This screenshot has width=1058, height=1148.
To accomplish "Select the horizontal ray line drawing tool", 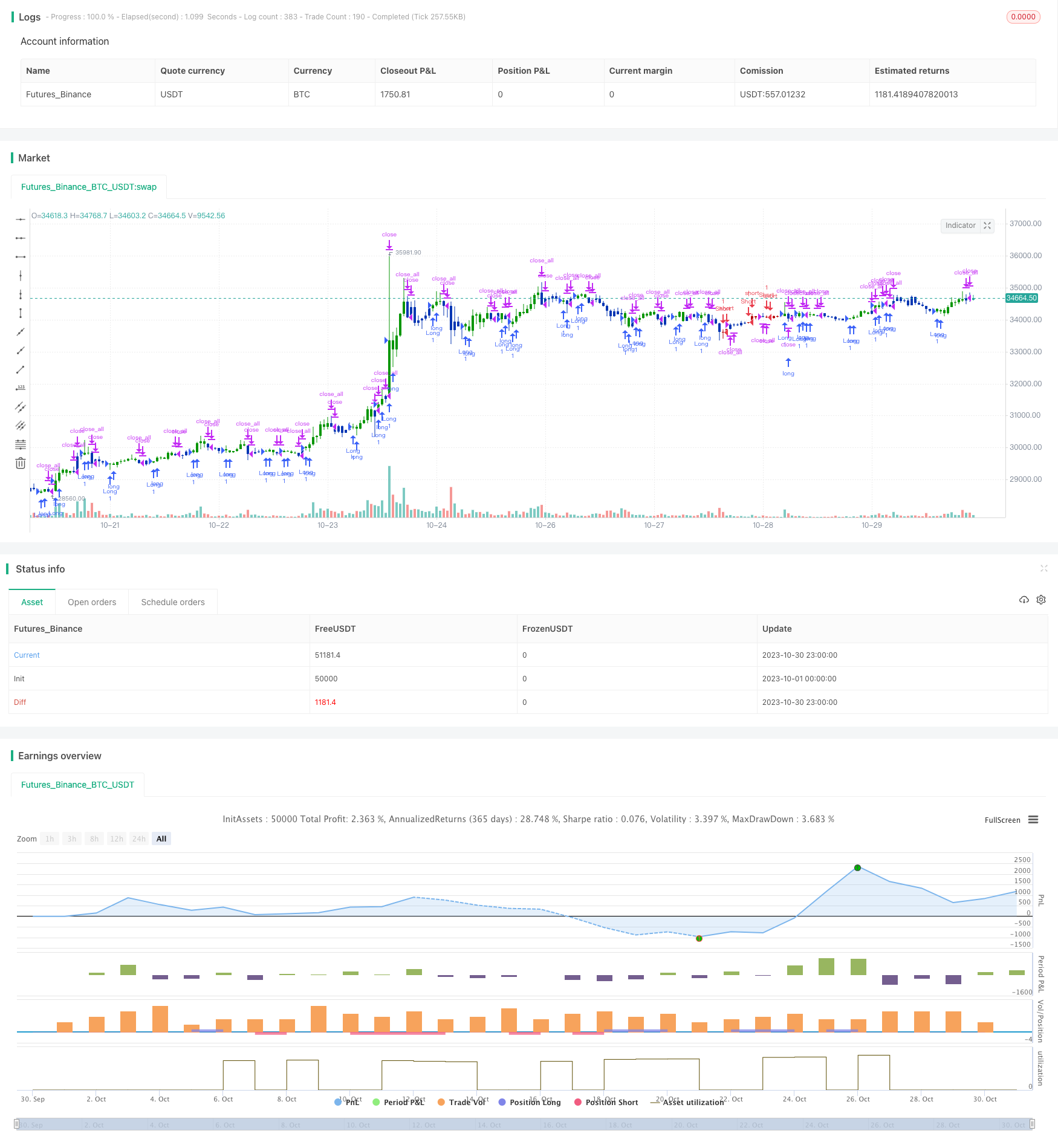I will [x=21, y=238].
